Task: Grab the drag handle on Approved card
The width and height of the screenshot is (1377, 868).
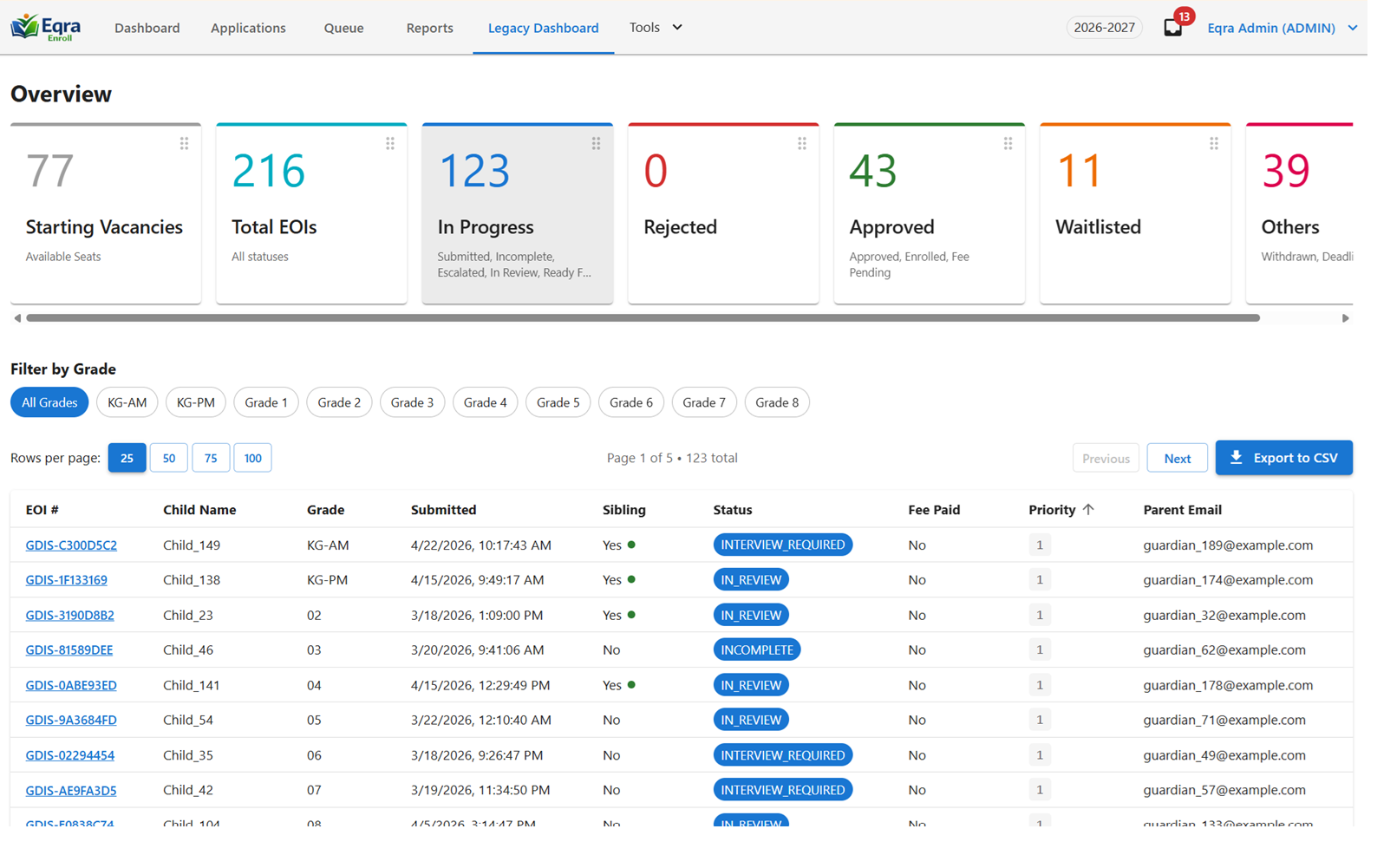Action: pos(1008,144)
